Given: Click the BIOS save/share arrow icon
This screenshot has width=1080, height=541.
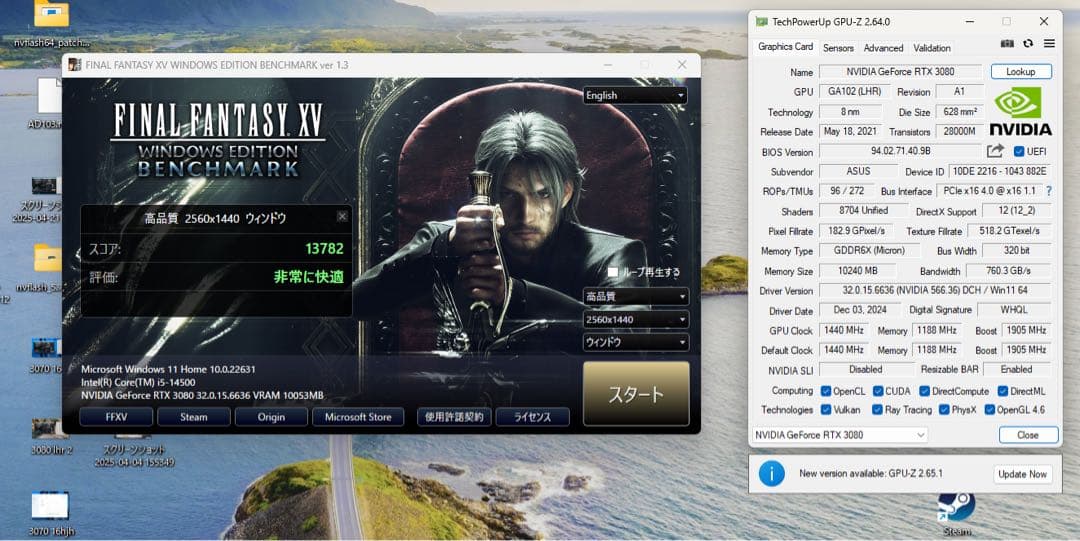Looking at the screenshot, I should [x=995, y=151].
